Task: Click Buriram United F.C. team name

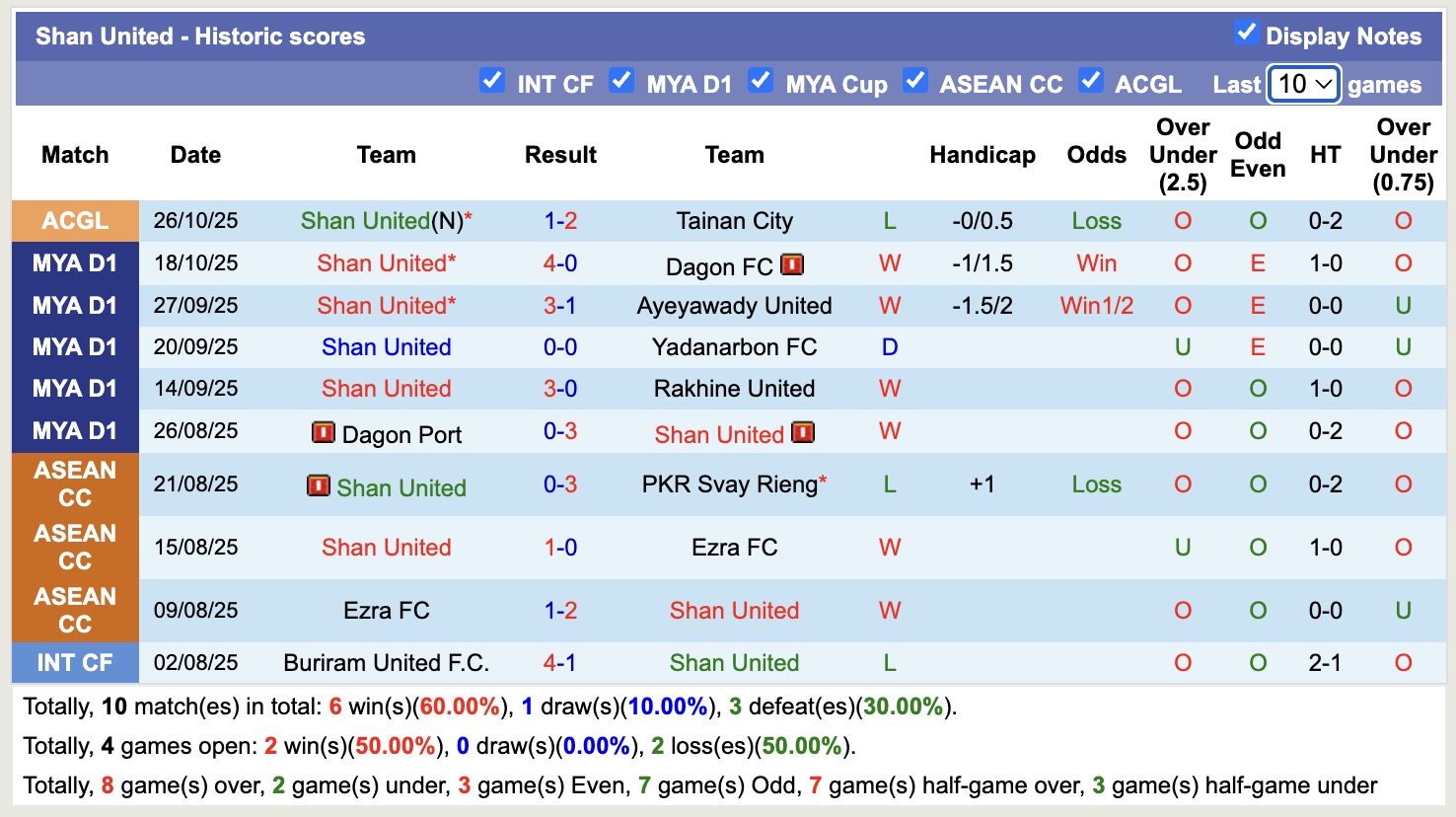Action: tap(386, 663)
